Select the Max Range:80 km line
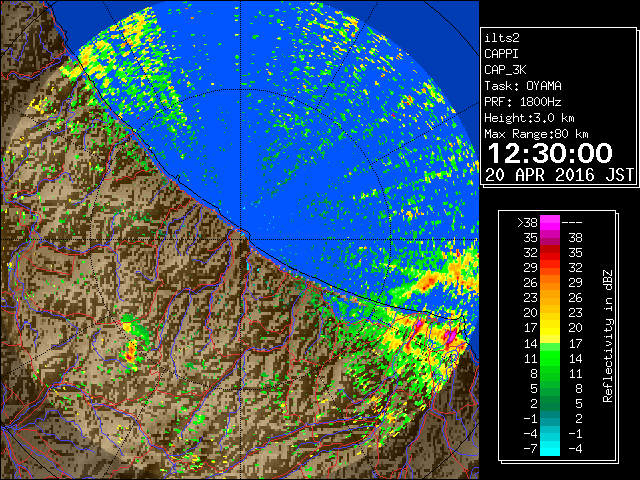The image size is (640, 480). pyautogui.click(x=536, y=134)
